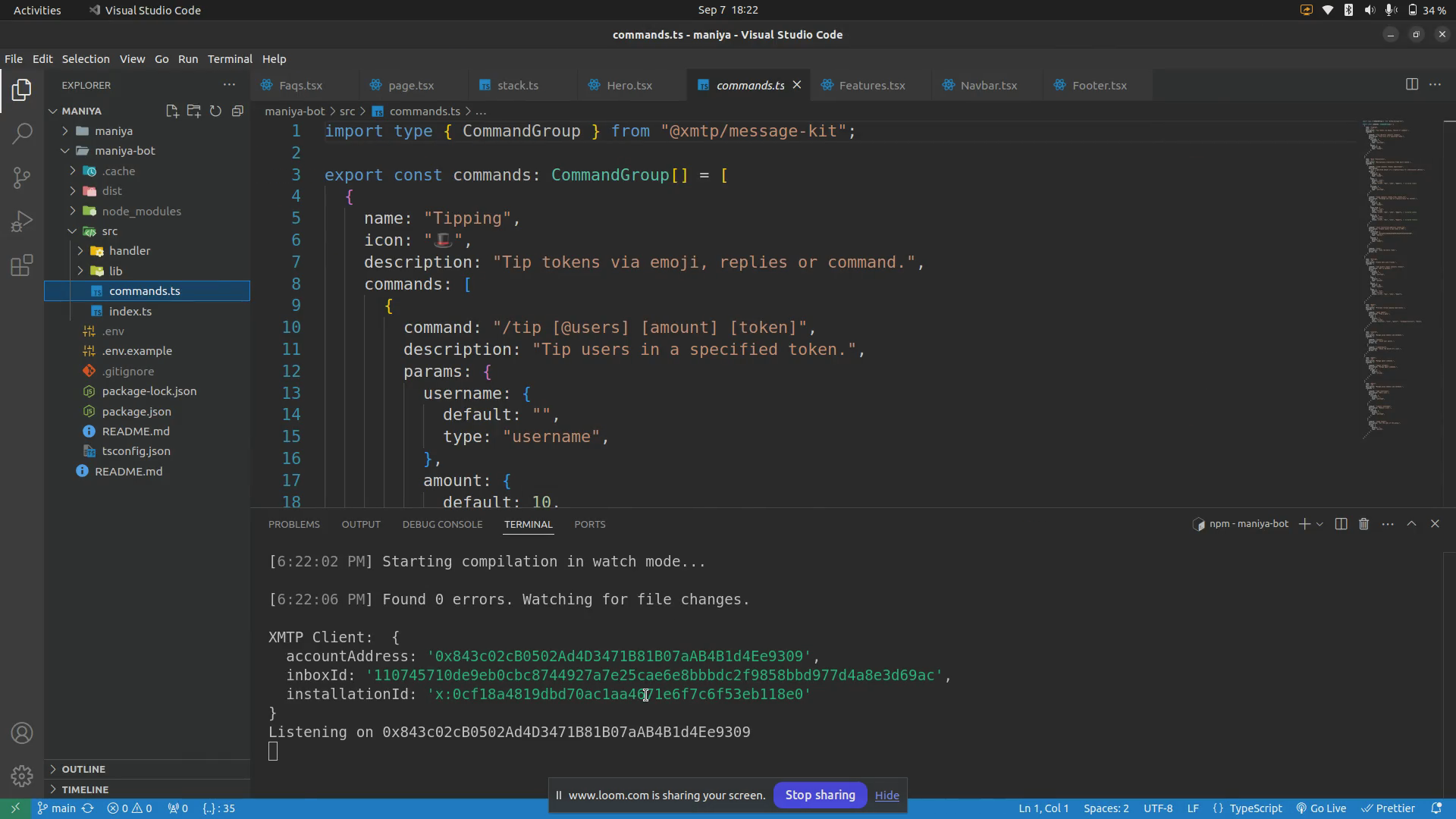Open index.ts in explorer
The height and width of the screenshot is (819, 1456).
click(x=130, y=312)
